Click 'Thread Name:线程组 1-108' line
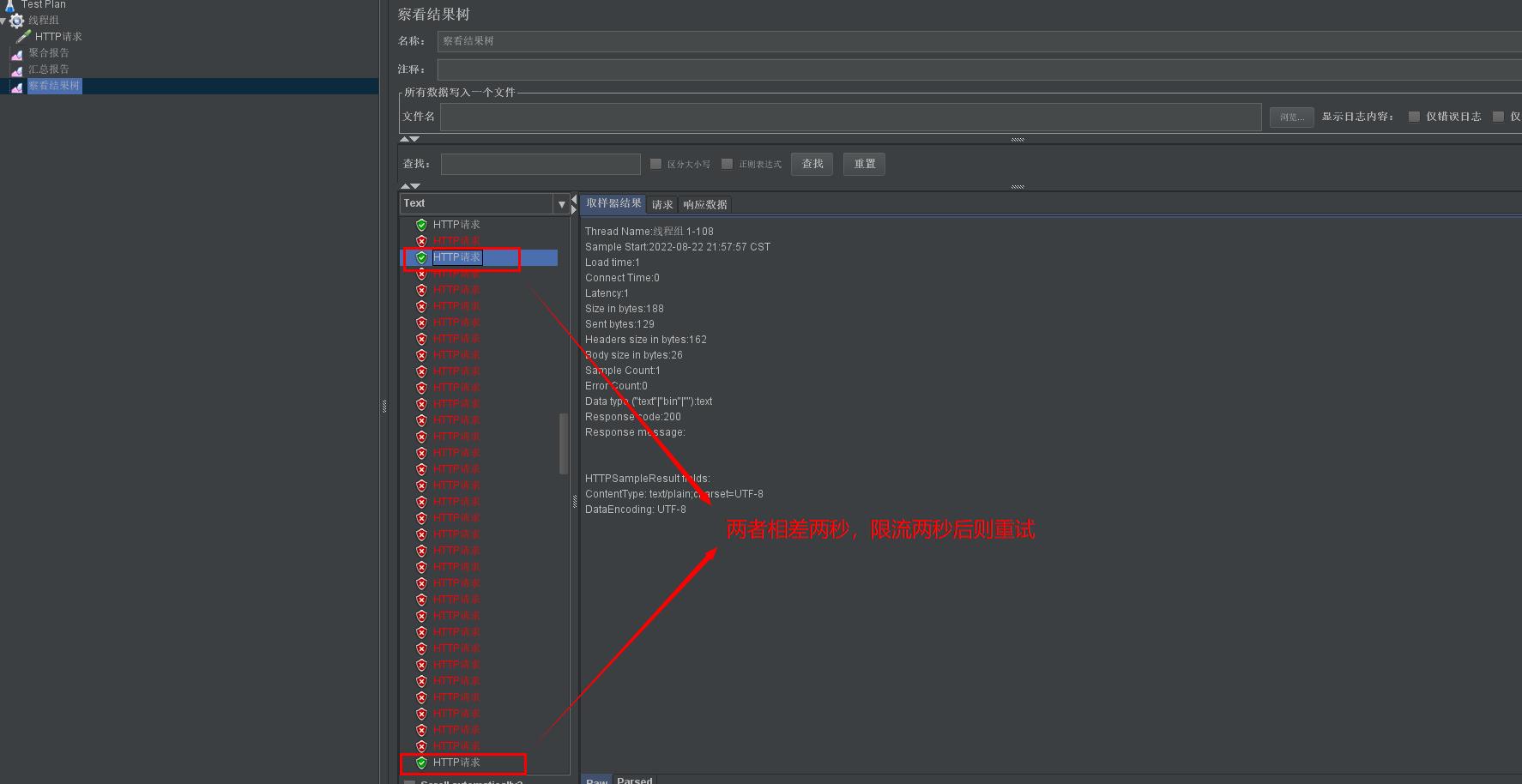1522x784 pixels. [649, 232]
